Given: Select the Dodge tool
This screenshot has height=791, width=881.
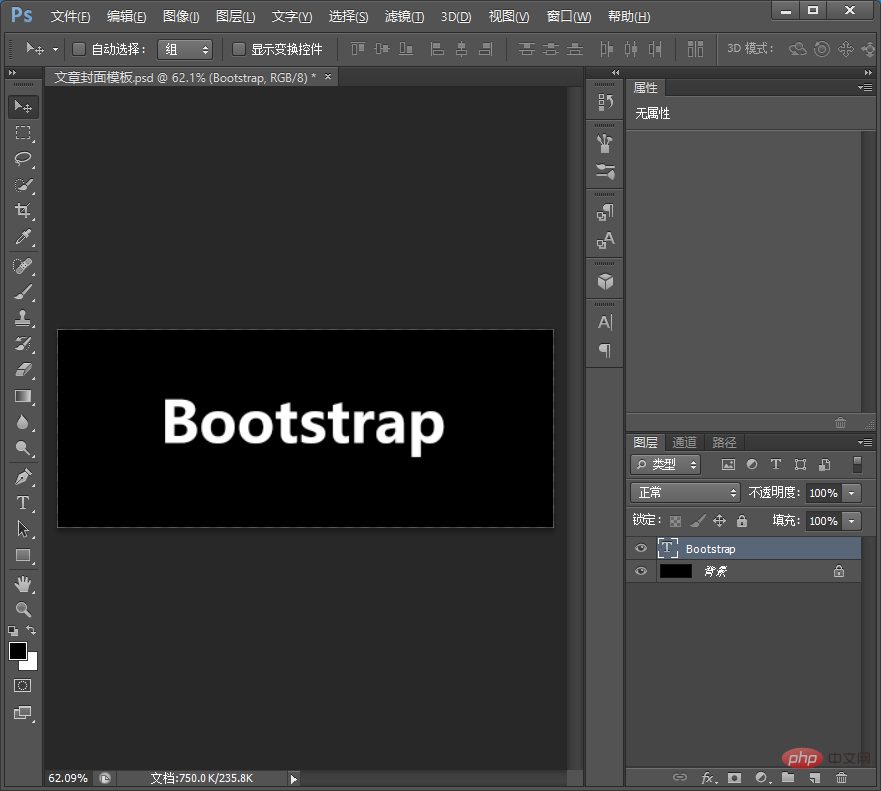Looking at the screenshot, I should [23, 448].
